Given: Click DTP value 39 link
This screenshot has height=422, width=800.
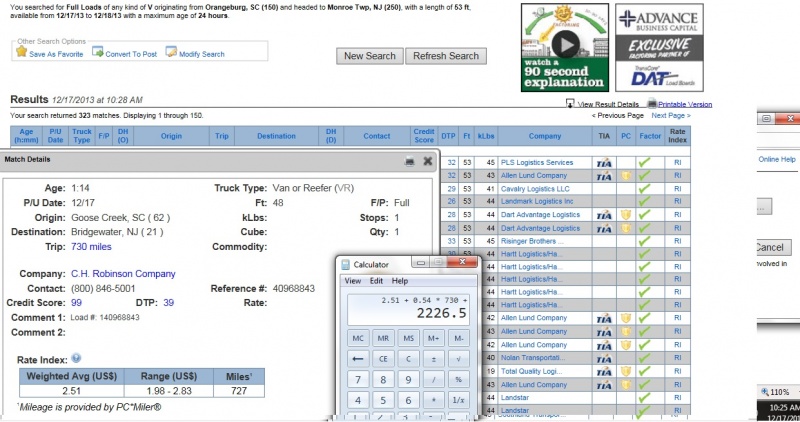Looking at the screenshot, I should coord(168,303).
